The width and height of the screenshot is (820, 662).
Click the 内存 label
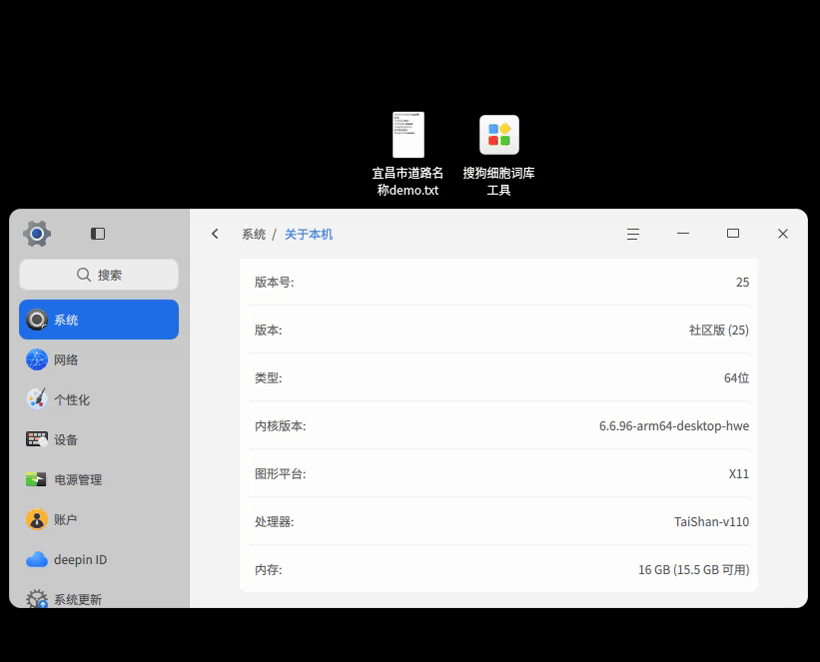268,569
